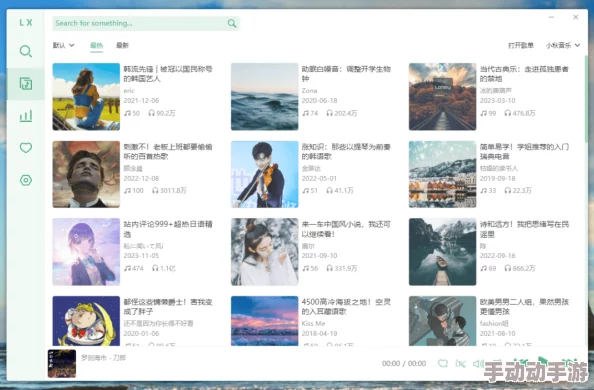The width and height of the screenshot is (594, 390).
Task: Click title '简单易学!学姐推荐的入门瑞典电音'
Action: tap(524, 152)
